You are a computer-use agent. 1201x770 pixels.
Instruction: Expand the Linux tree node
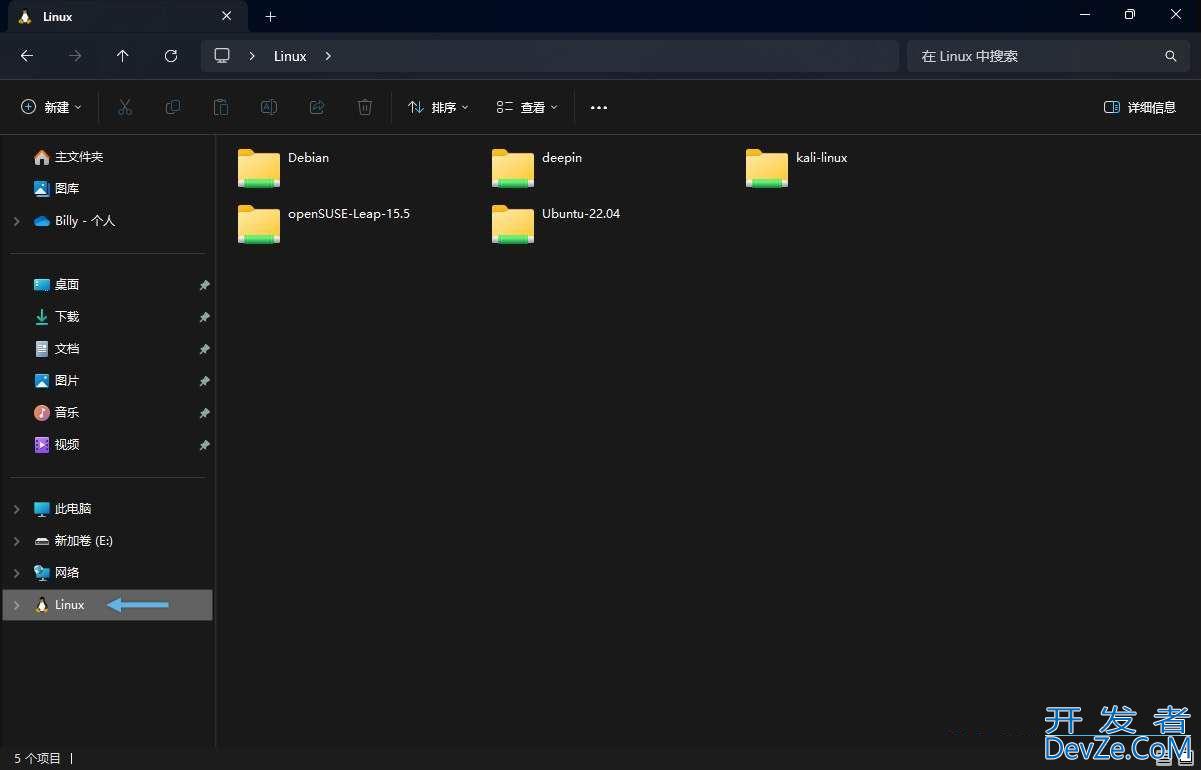[x=16, y=605]
